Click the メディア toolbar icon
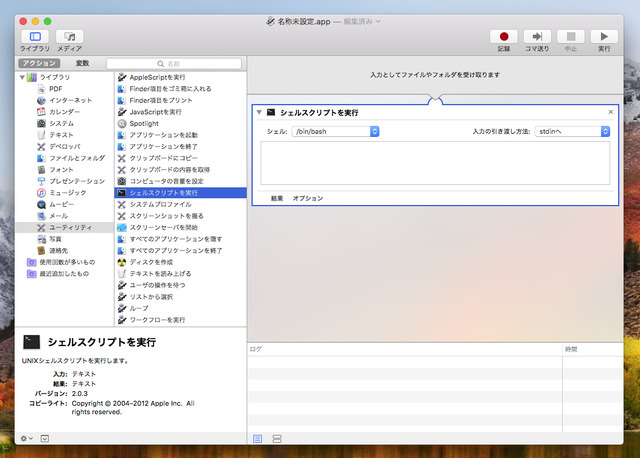This screenshot has height=458, width=640. pos(69,36)
